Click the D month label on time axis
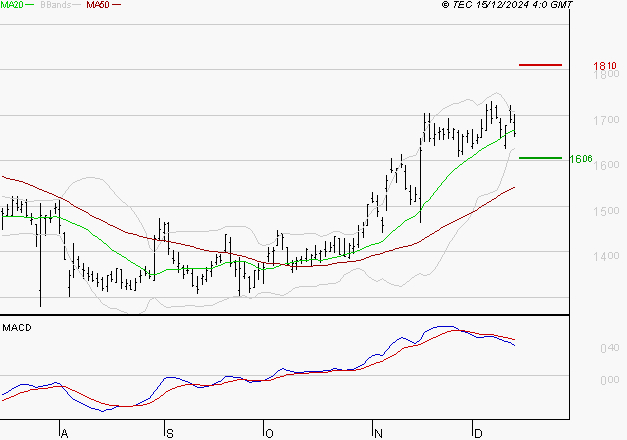 [478, 434]
